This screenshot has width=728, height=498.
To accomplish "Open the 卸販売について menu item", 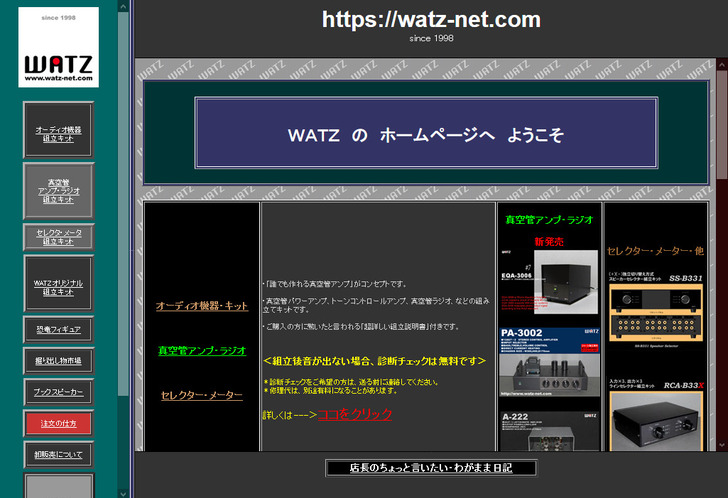I will (58, 455).
